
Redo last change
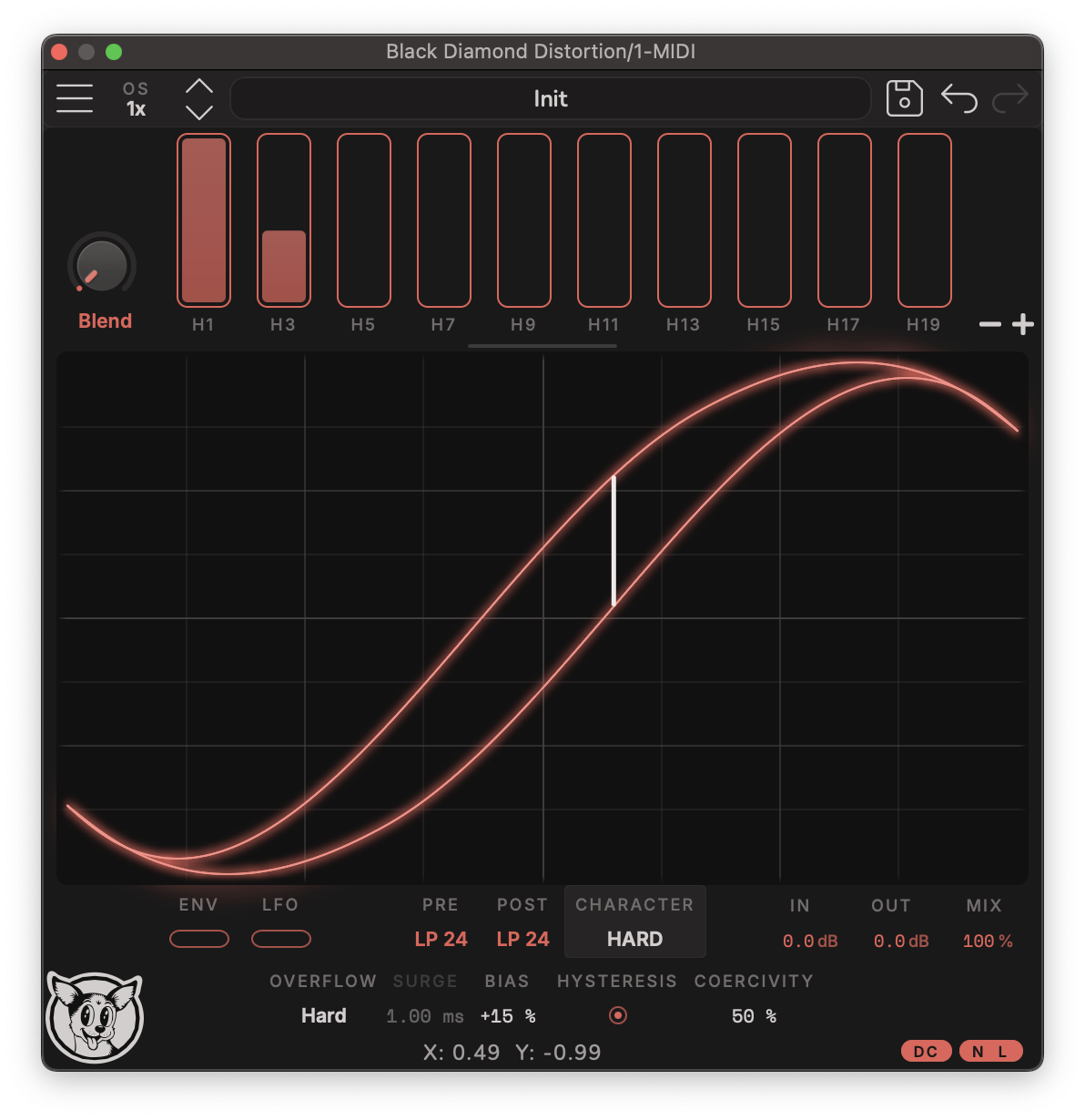pyautogui.click(x=1010, y=97)
